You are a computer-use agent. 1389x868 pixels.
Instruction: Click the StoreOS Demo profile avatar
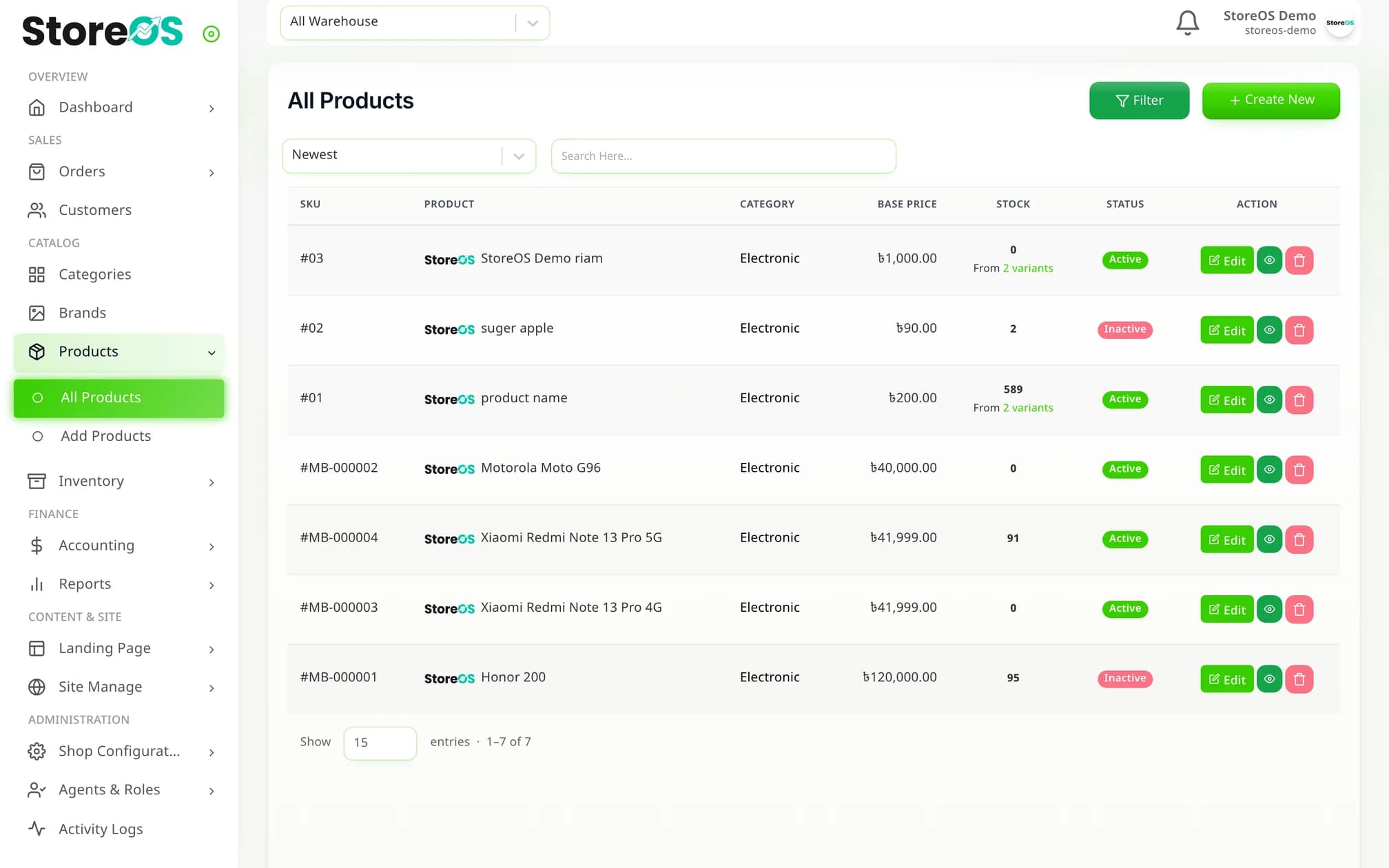(1339, 23)
